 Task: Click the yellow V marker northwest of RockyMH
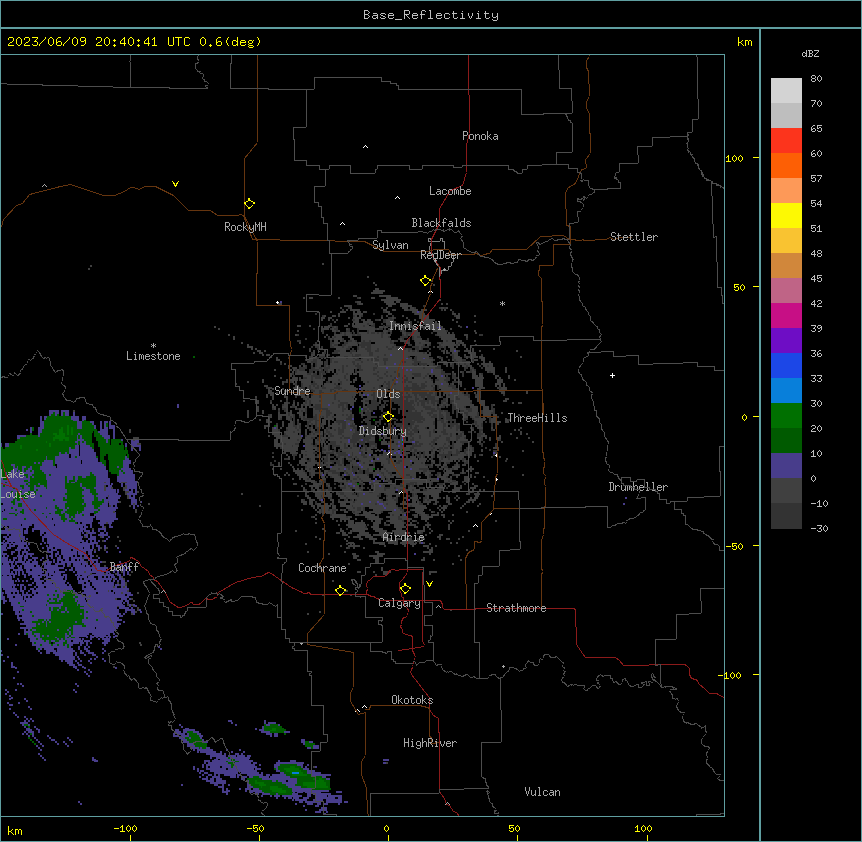point(175,184)
